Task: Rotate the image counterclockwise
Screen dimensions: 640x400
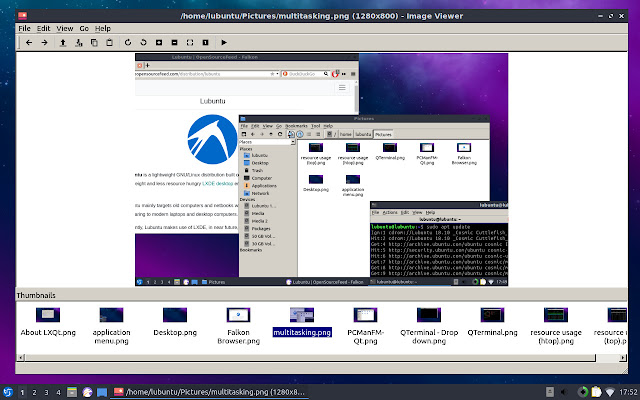Action: click(x=143, y=42)
